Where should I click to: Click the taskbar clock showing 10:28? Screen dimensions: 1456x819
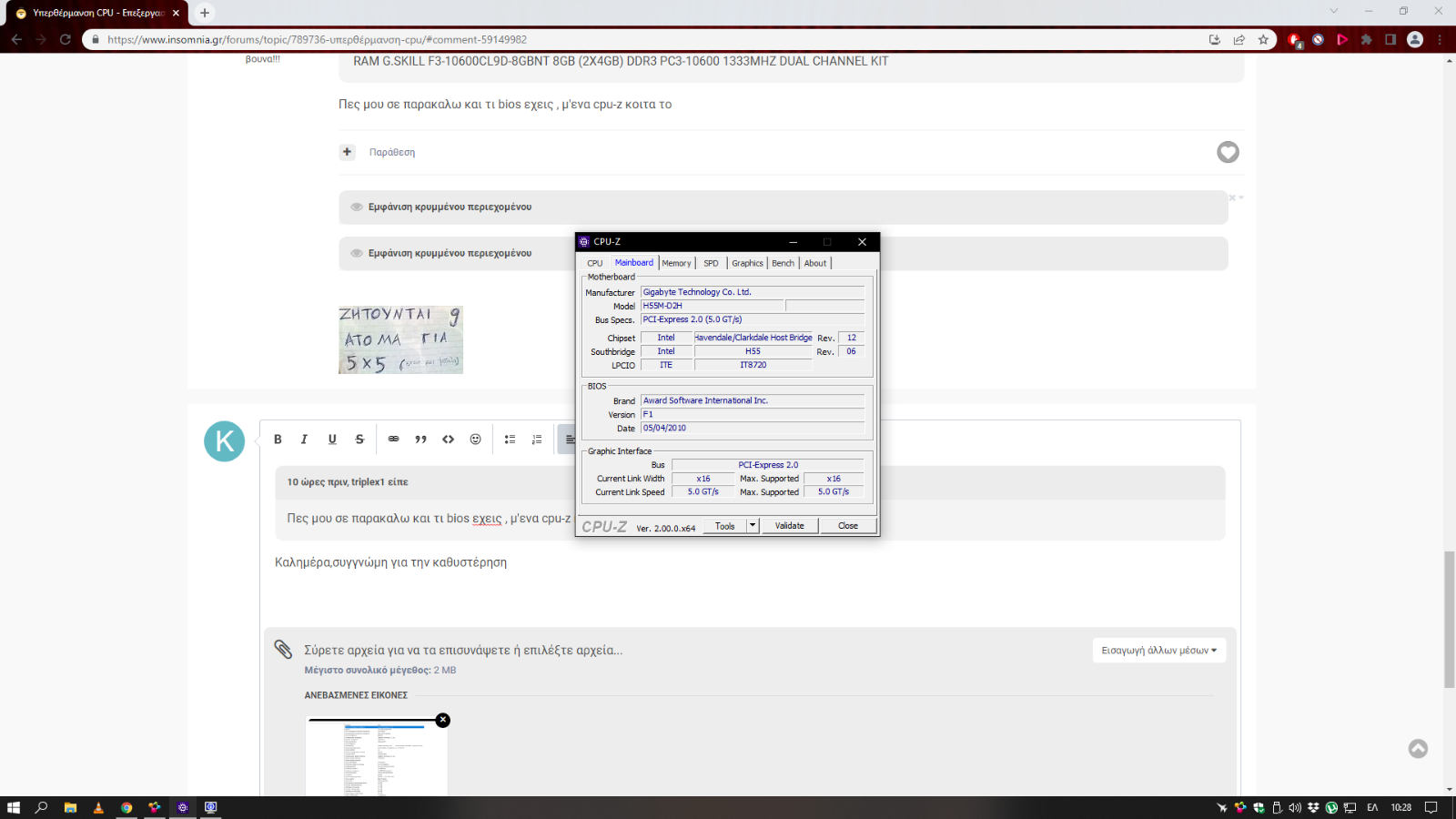1401,807
